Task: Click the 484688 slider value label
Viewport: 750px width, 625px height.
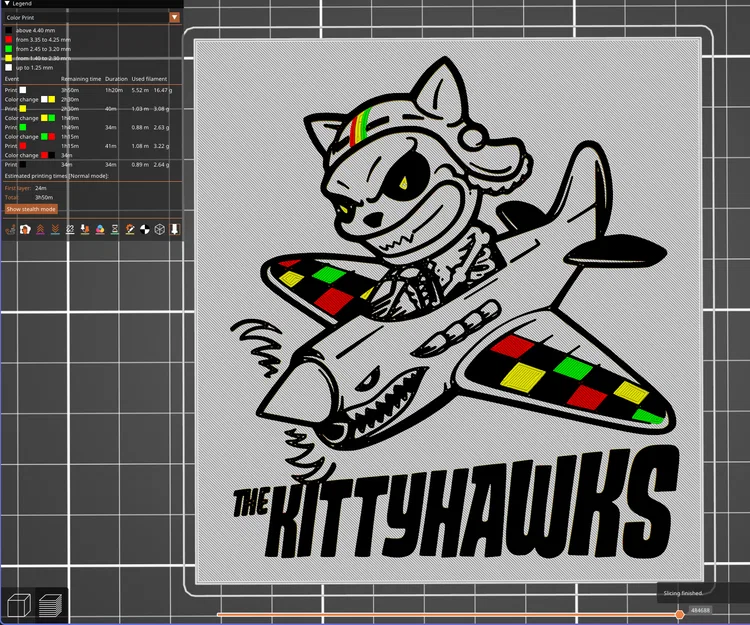Action: pyautogui.click(x=700, y=610)
